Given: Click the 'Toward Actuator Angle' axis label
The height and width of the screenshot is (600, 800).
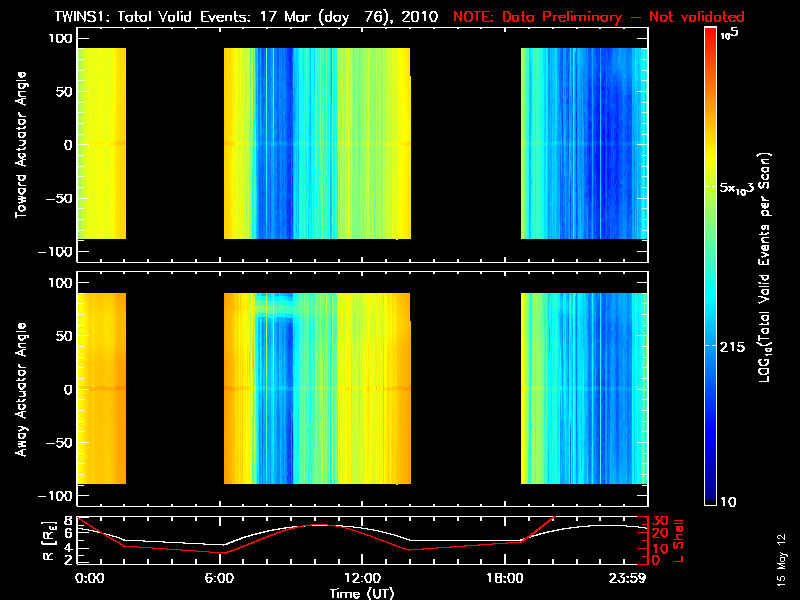Looking at the screenshot, I should coord(21,145).
